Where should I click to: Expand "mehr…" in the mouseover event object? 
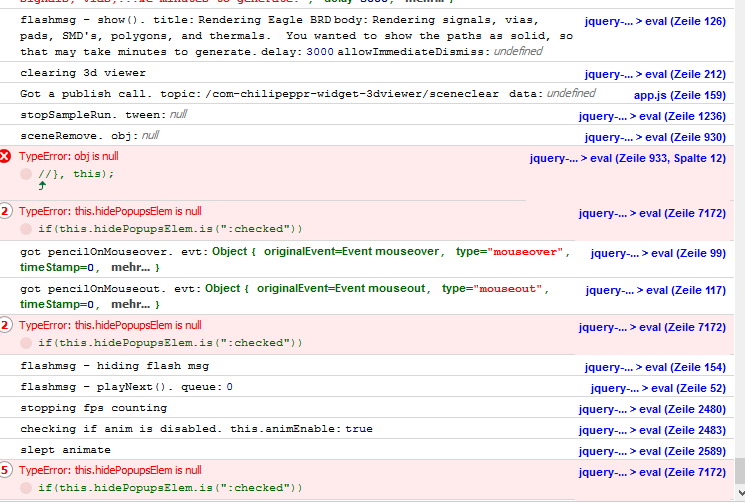coord(131,268)
